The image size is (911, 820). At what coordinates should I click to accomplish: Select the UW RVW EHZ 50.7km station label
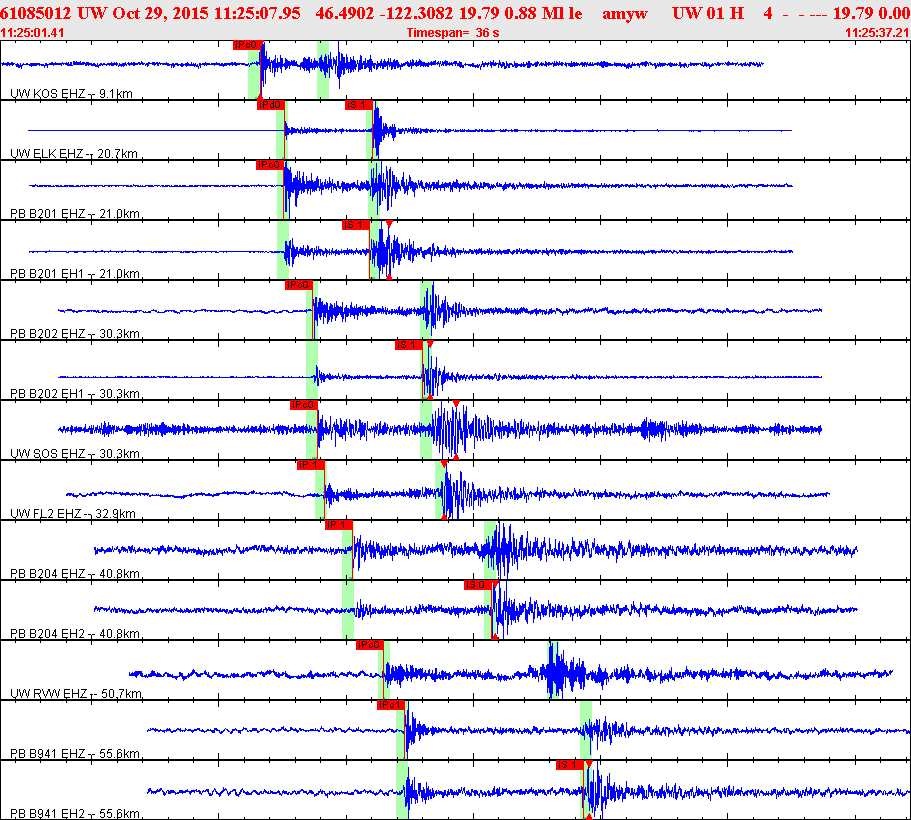coord(75,694)
